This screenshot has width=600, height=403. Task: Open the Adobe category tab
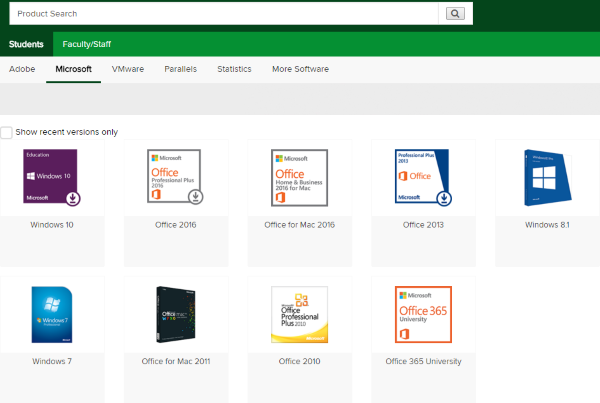point(22,69)
